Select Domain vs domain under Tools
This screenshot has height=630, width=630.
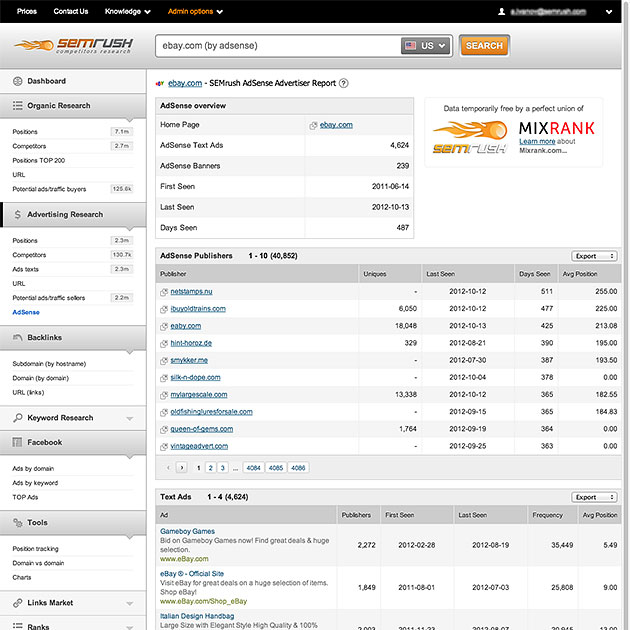[38, 563]
